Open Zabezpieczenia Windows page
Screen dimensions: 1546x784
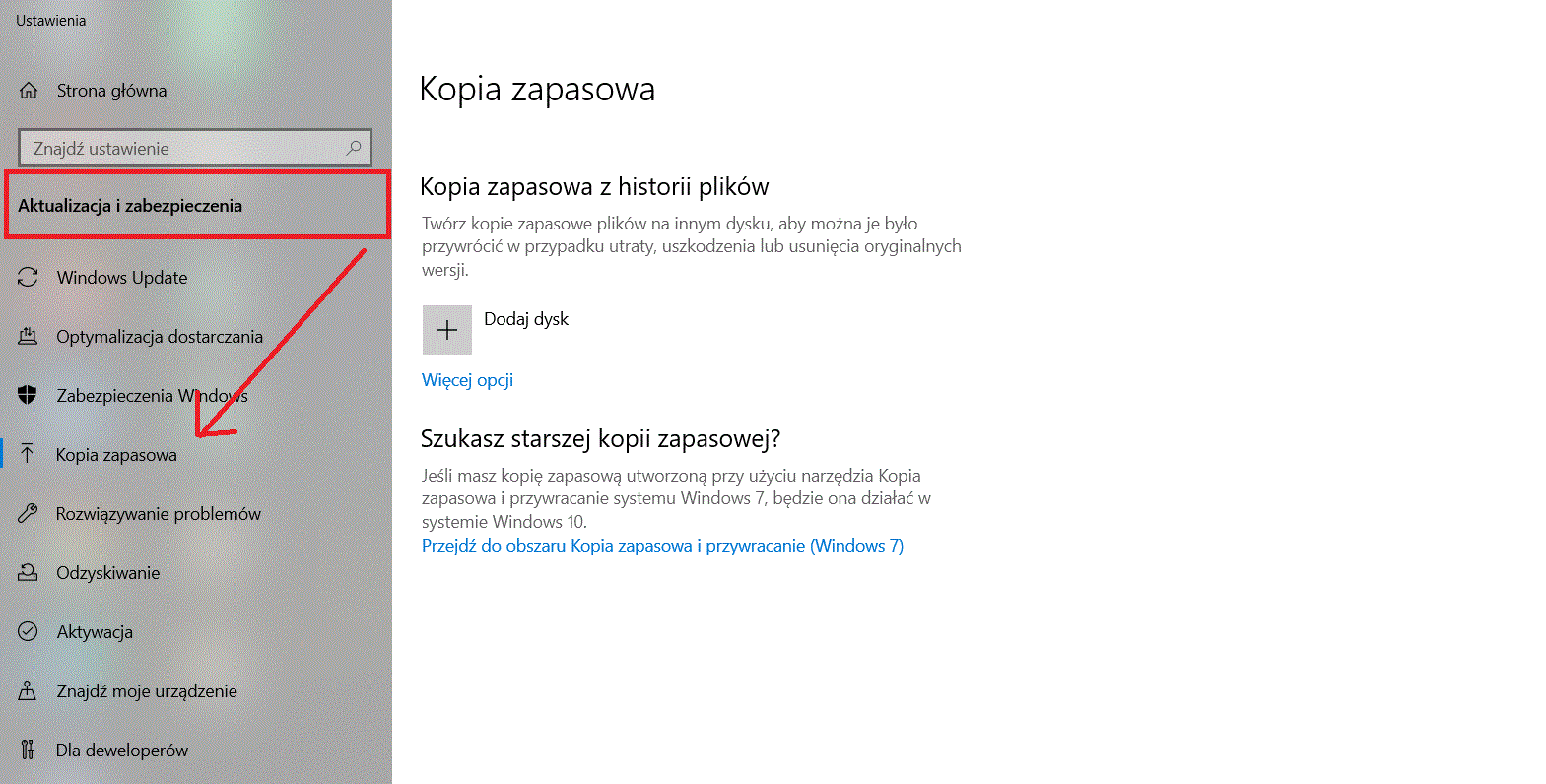(152, 396)
